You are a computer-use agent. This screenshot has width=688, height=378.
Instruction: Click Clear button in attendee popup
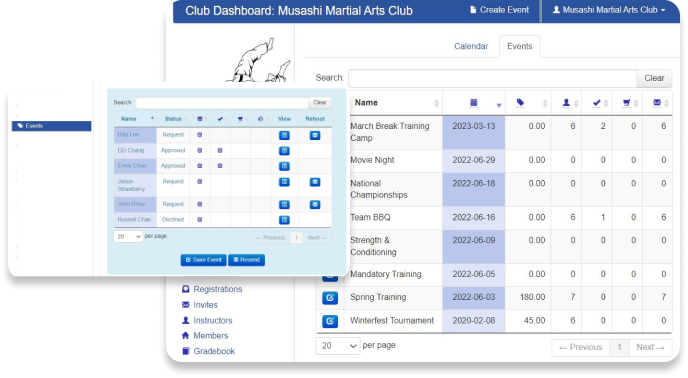pos(320,103)
